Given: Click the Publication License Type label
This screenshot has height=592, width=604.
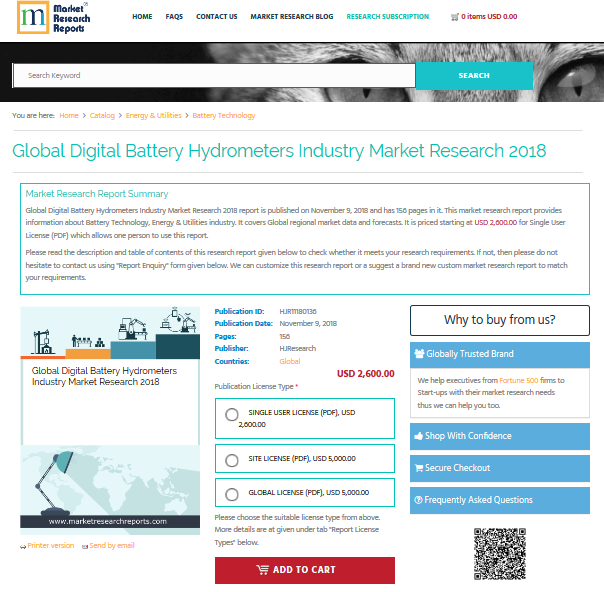Looking at the screenshot, I should (254, 387).
